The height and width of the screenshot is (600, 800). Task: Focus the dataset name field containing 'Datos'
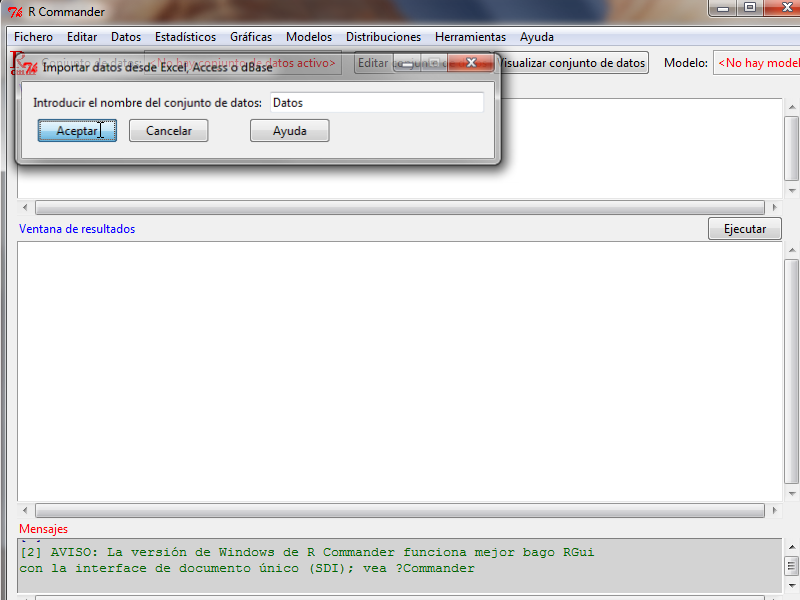click(x=376, y=102)
